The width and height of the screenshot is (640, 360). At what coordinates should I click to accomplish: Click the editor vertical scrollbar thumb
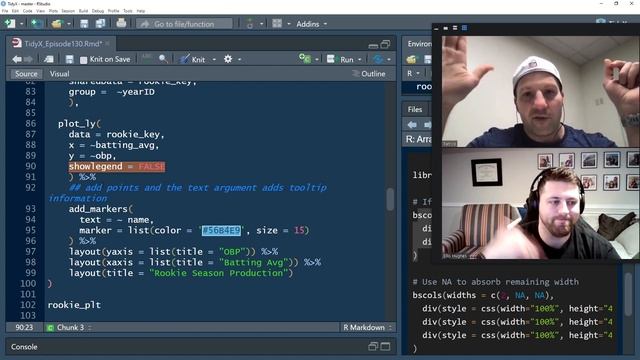(390, 199)
